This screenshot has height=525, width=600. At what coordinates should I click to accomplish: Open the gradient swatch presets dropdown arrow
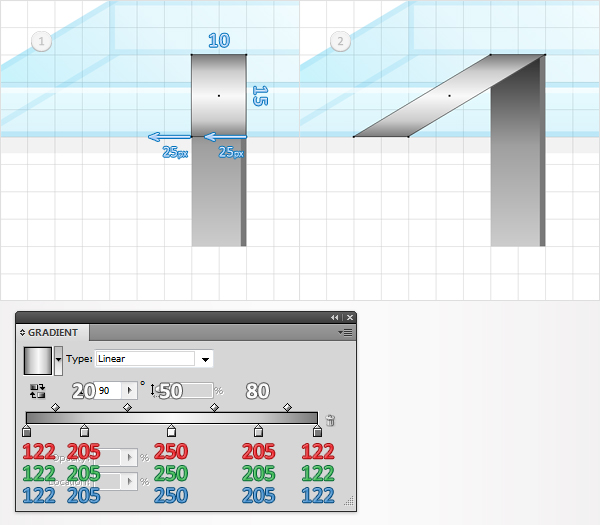point(59,360)
